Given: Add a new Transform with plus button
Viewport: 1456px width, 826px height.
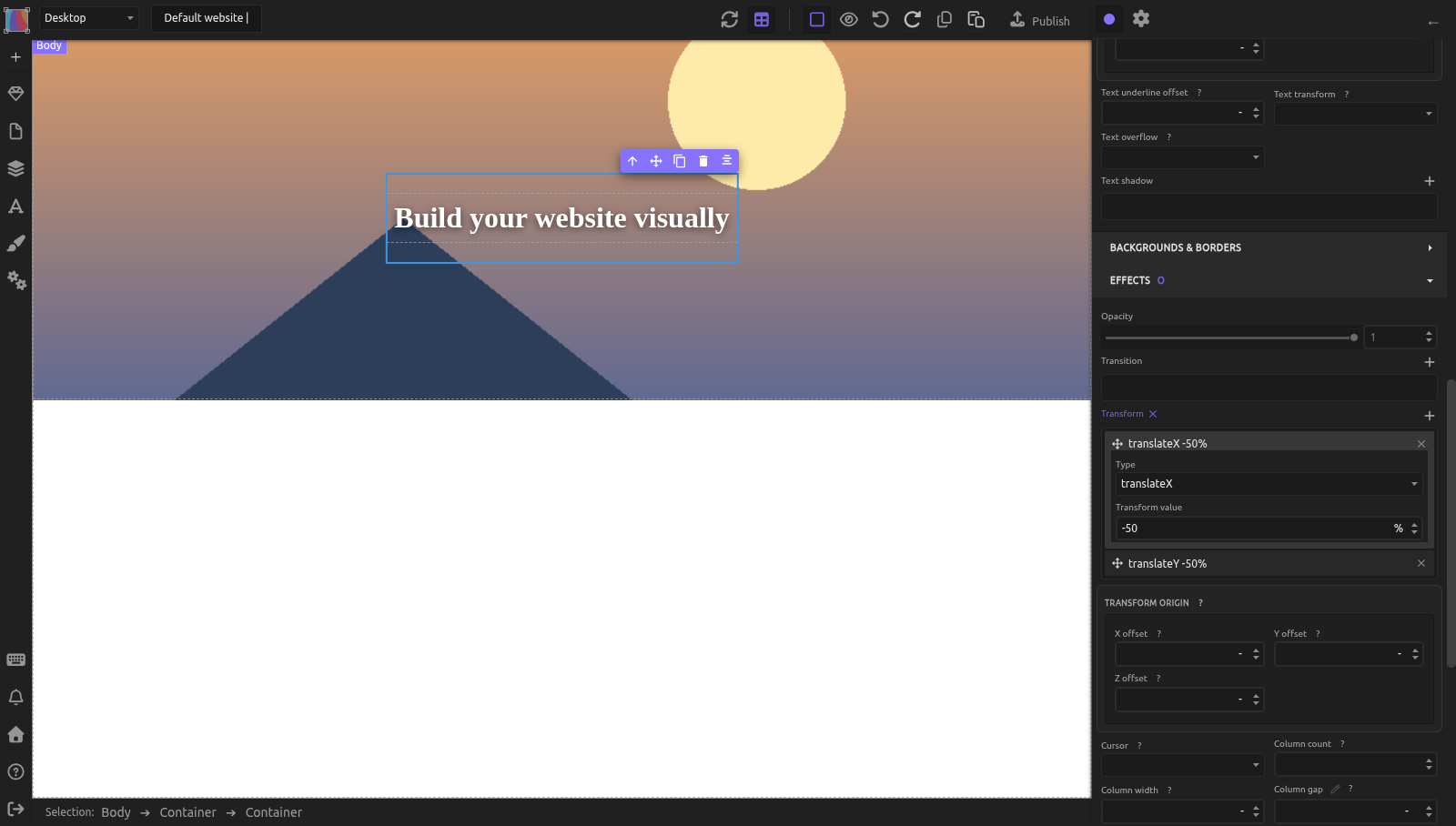Looking at the screenshot, I should pyautogui.click(x=1430, y=415).
